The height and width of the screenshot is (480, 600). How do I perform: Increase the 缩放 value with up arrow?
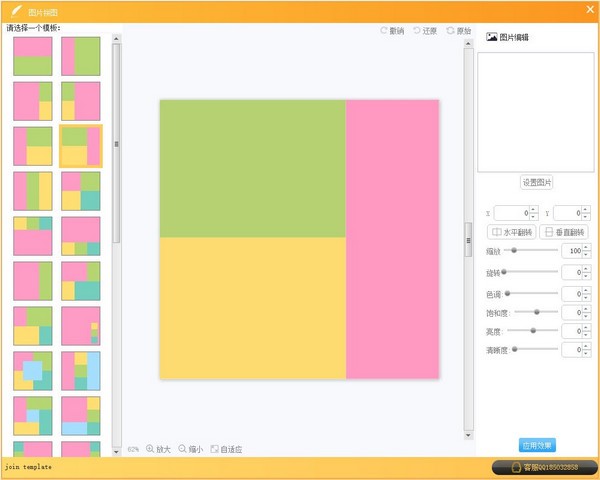click(586, 247)
